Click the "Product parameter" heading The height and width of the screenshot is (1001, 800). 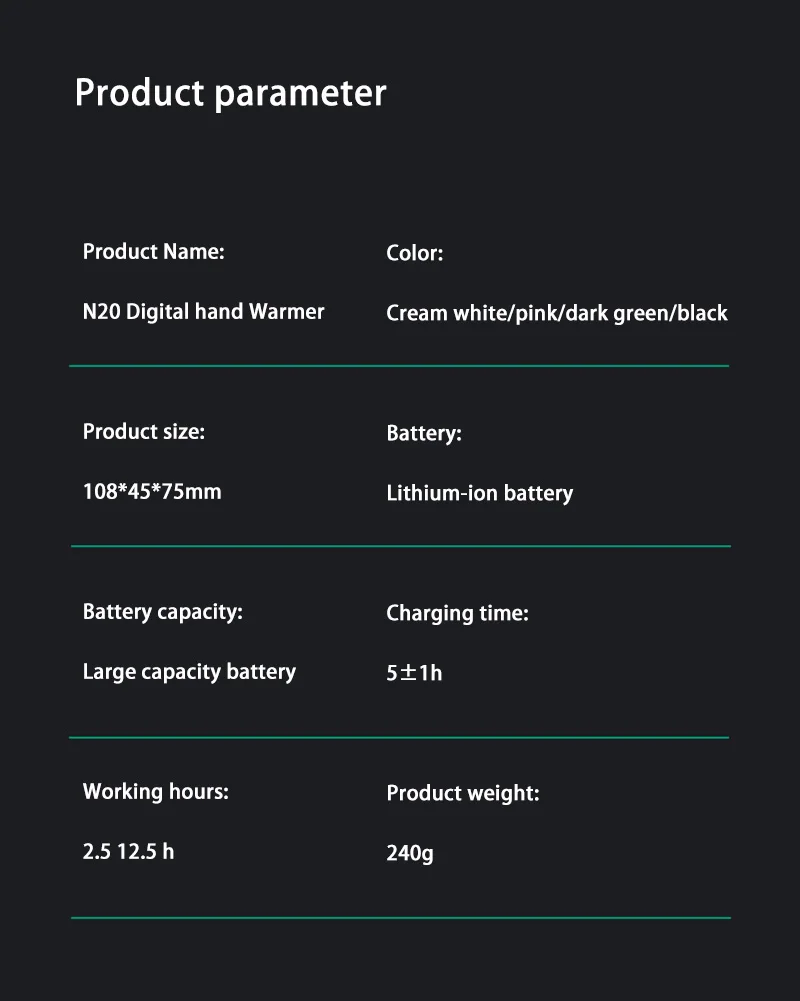click(x=230, y=93)
